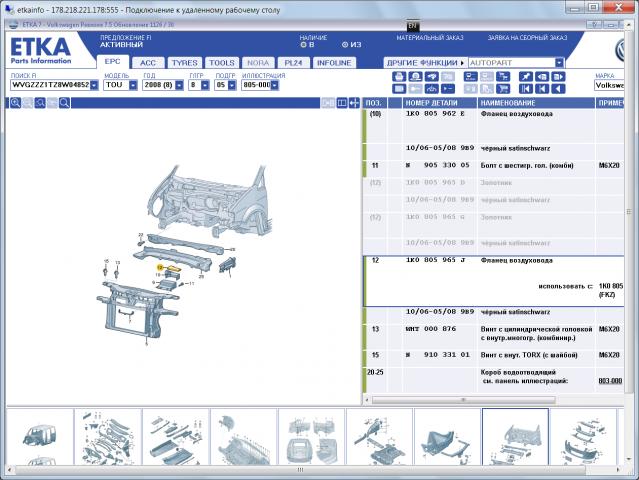Image resolution: width=639 pixels, height=480 pixels.
Task: Open the 803.000 illustration link
Action: [x=610, y=381]
